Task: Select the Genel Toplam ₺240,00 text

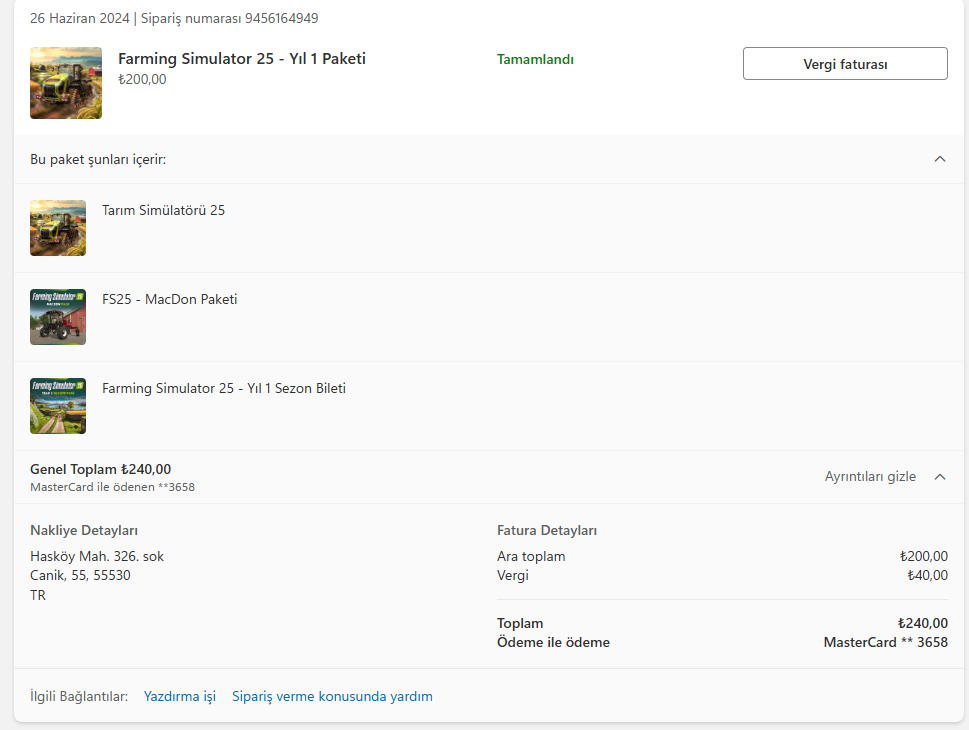Action: click(101, 469)
